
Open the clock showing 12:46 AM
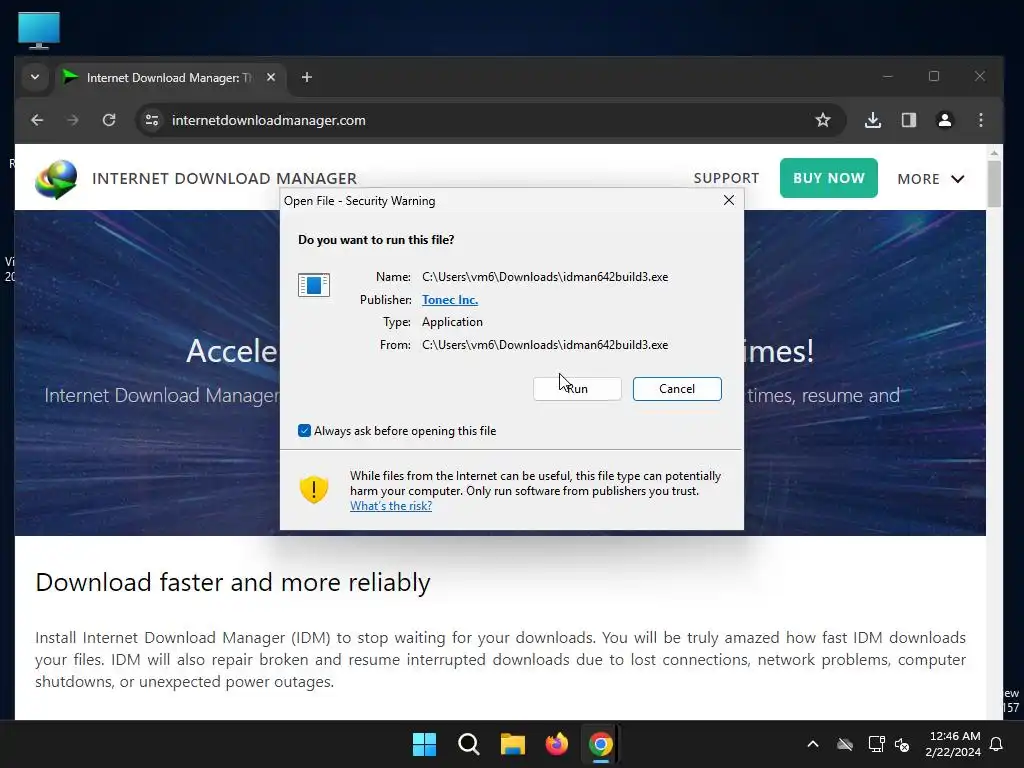tap(953, 744)
